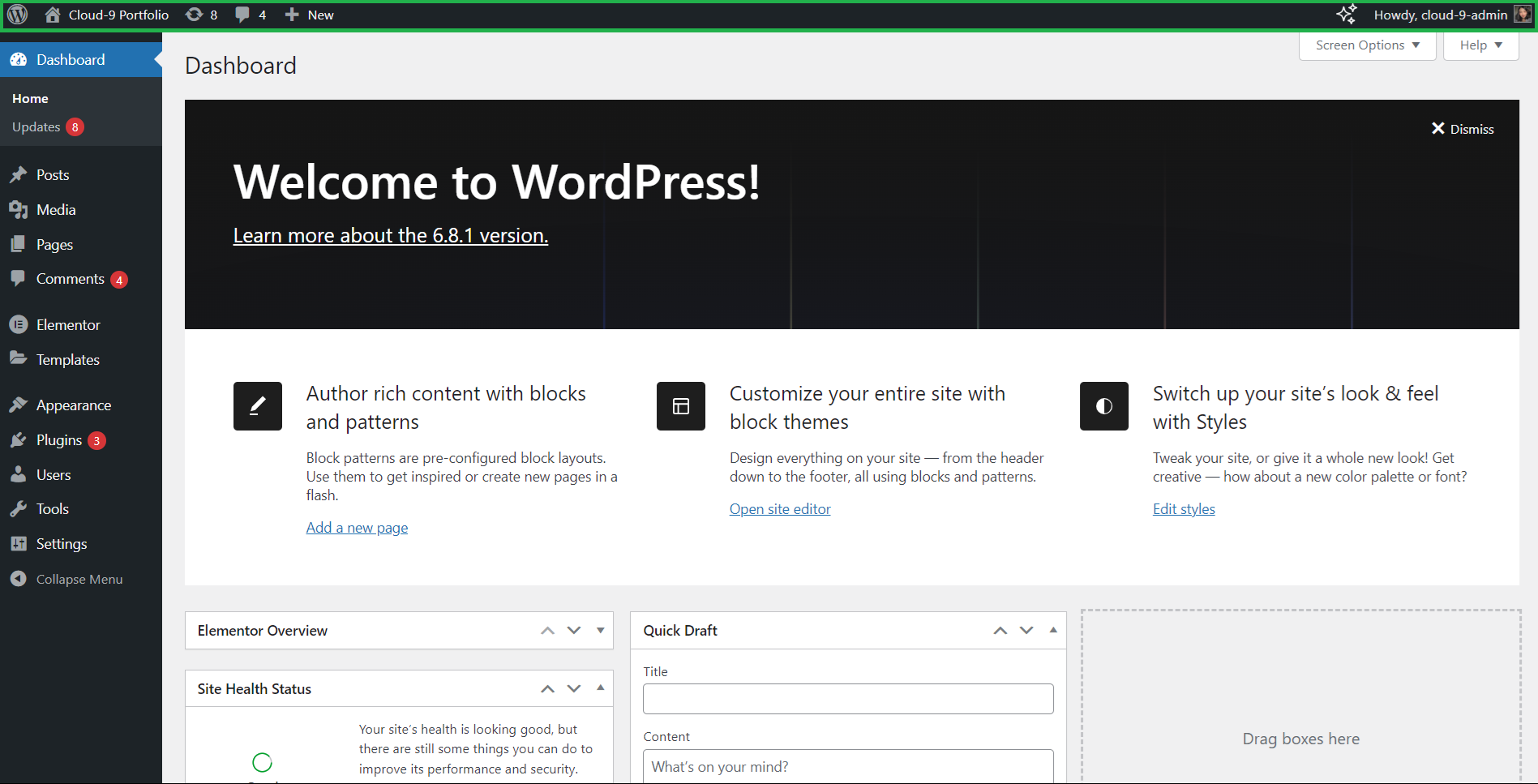Focus the What's on your mind content box
The width and height of the screenshot is (1538, 784).
click(x=848, y=766)
